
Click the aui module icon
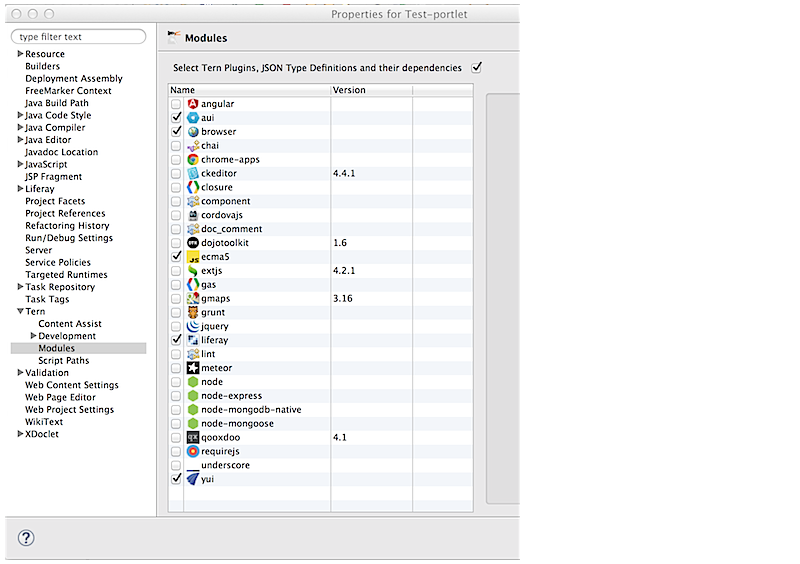tap(193, 117)
